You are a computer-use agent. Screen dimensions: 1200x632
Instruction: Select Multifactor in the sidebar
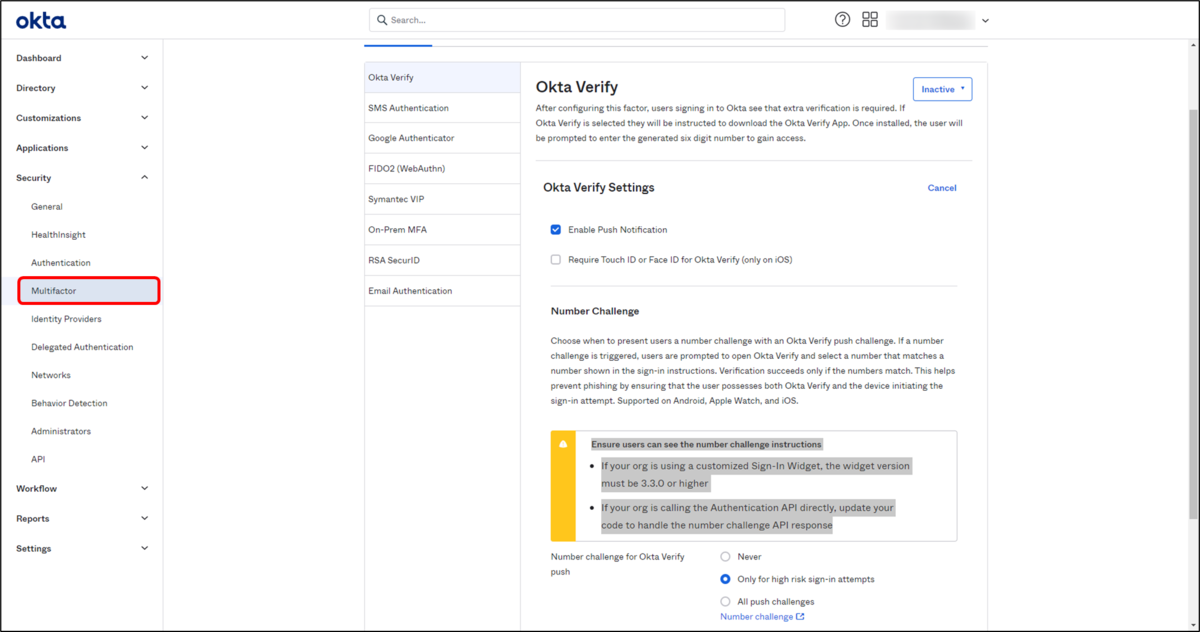pyautogui.click(x=89, y=291)
